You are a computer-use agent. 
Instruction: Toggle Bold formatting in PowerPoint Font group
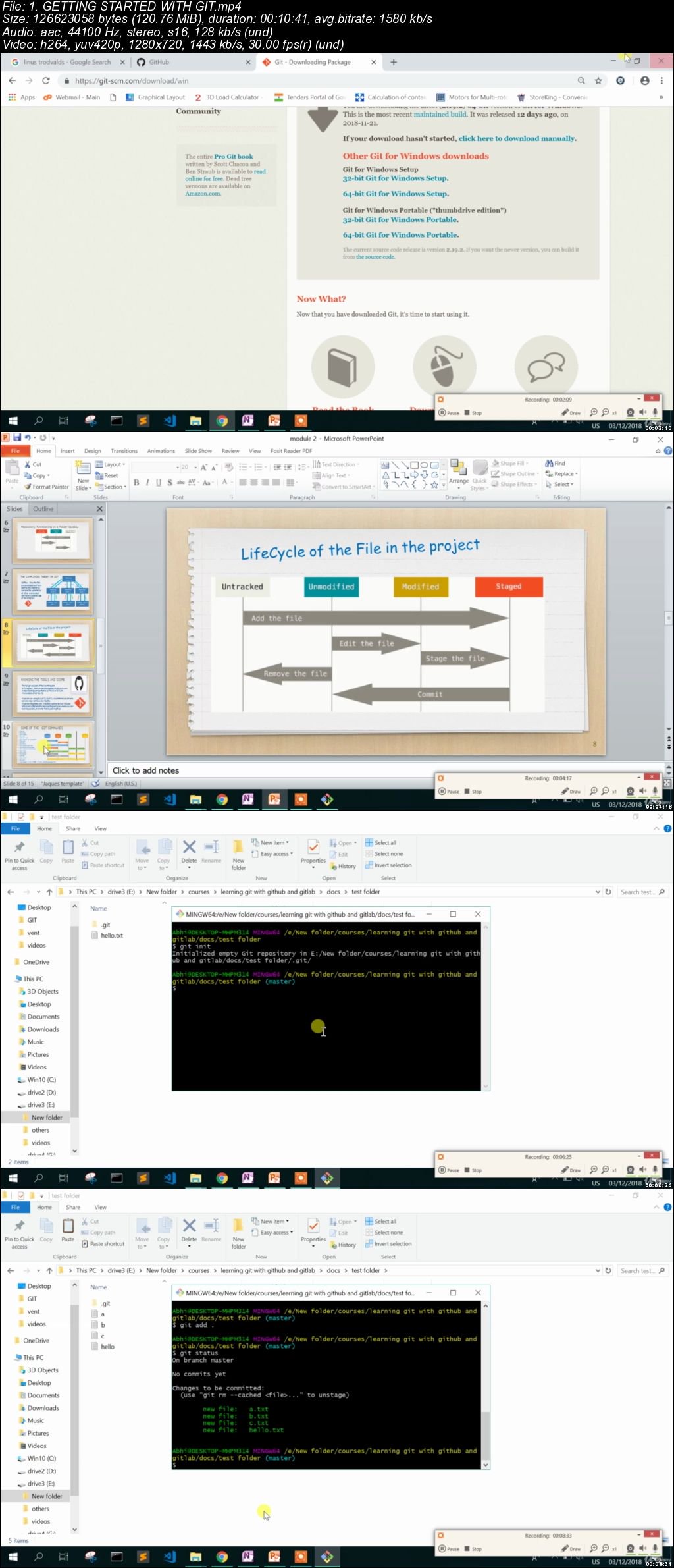pos(136,483)
